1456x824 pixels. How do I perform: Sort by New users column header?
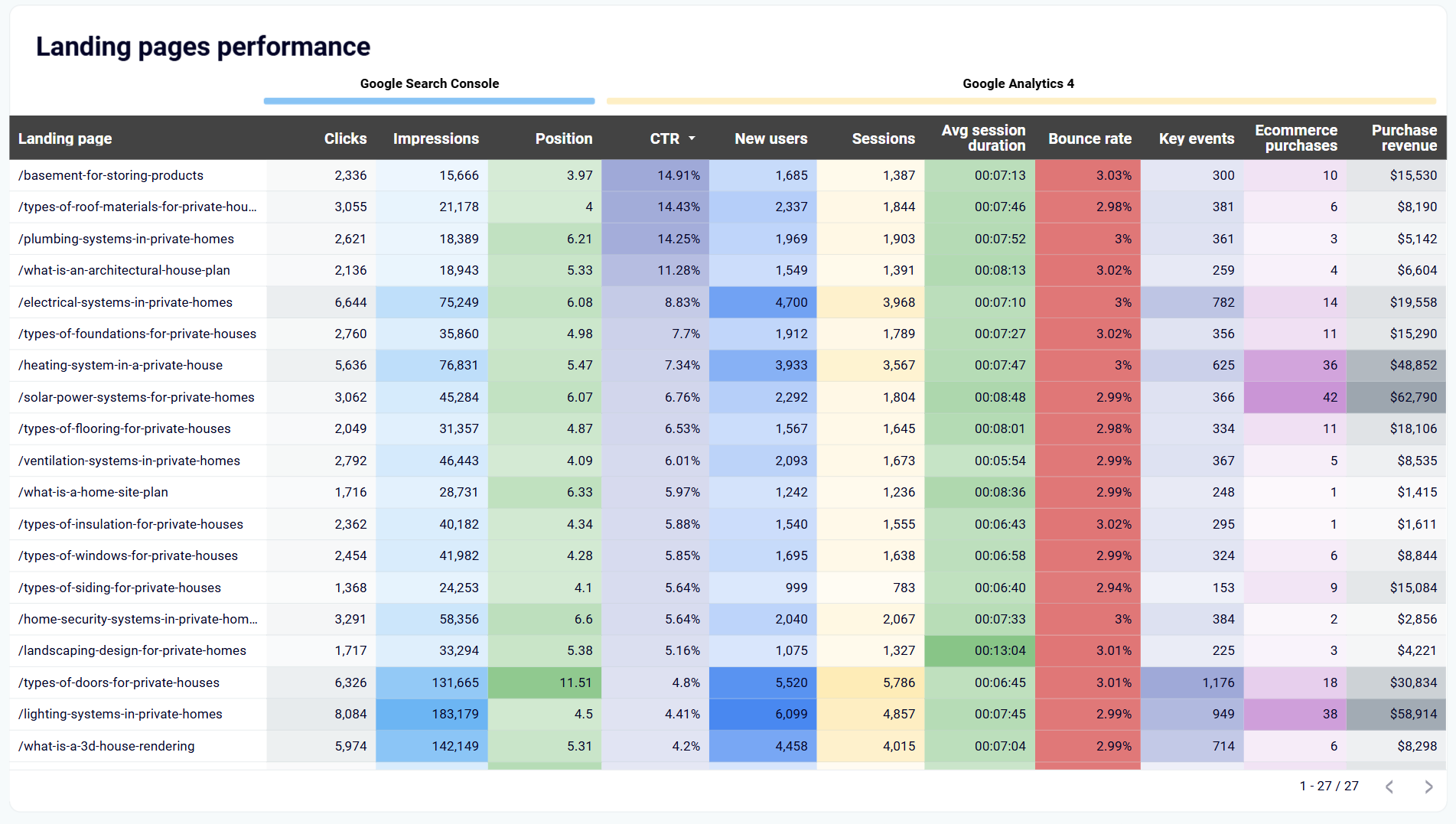pyautogui.click(x=770, y=138)
